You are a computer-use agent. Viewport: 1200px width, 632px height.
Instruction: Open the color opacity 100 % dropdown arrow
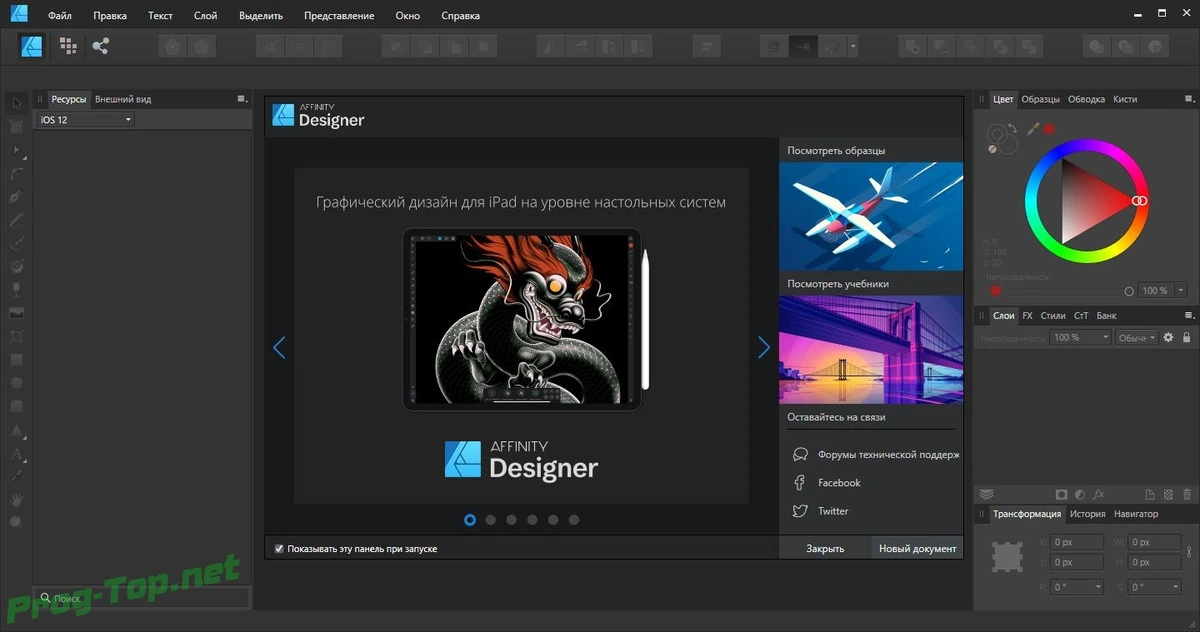pos(1181,291)
